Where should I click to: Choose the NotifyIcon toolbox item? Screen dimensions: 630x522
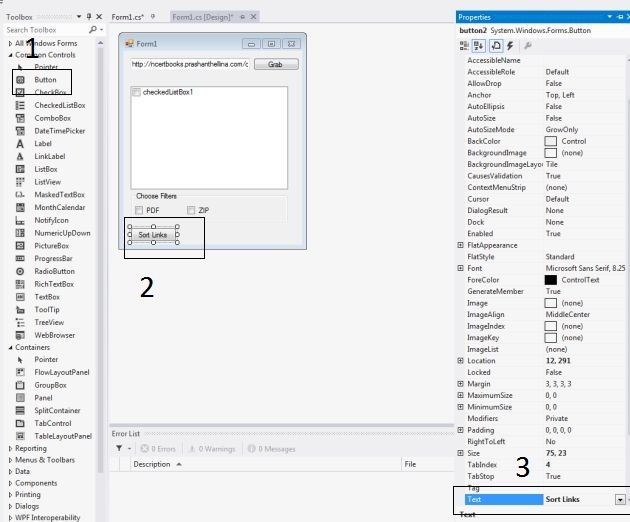(51, 220)
